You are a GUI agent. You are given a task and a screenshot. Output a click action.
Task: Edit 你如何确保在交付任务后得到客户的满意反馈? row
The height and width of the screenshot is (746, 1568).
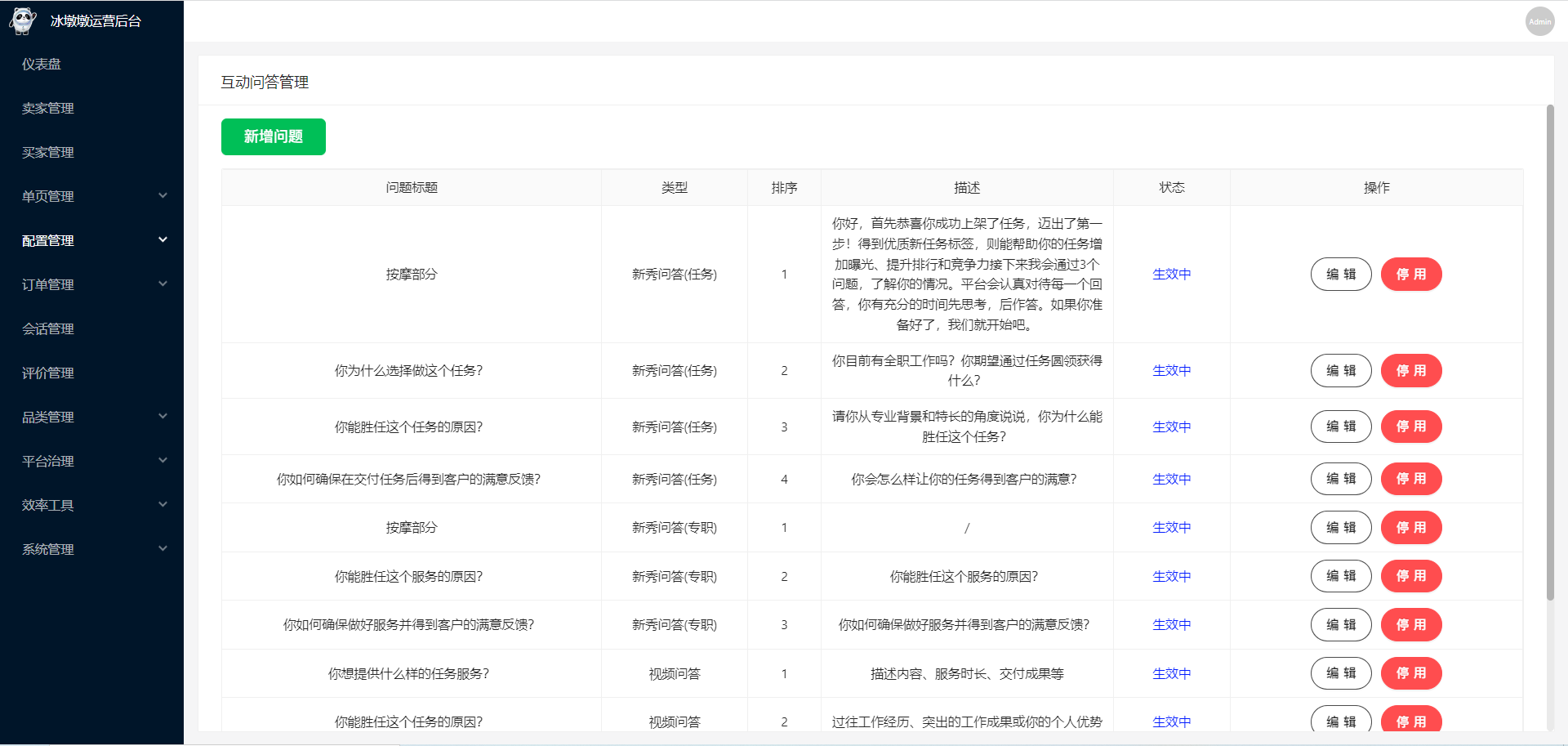point(1341,479)
